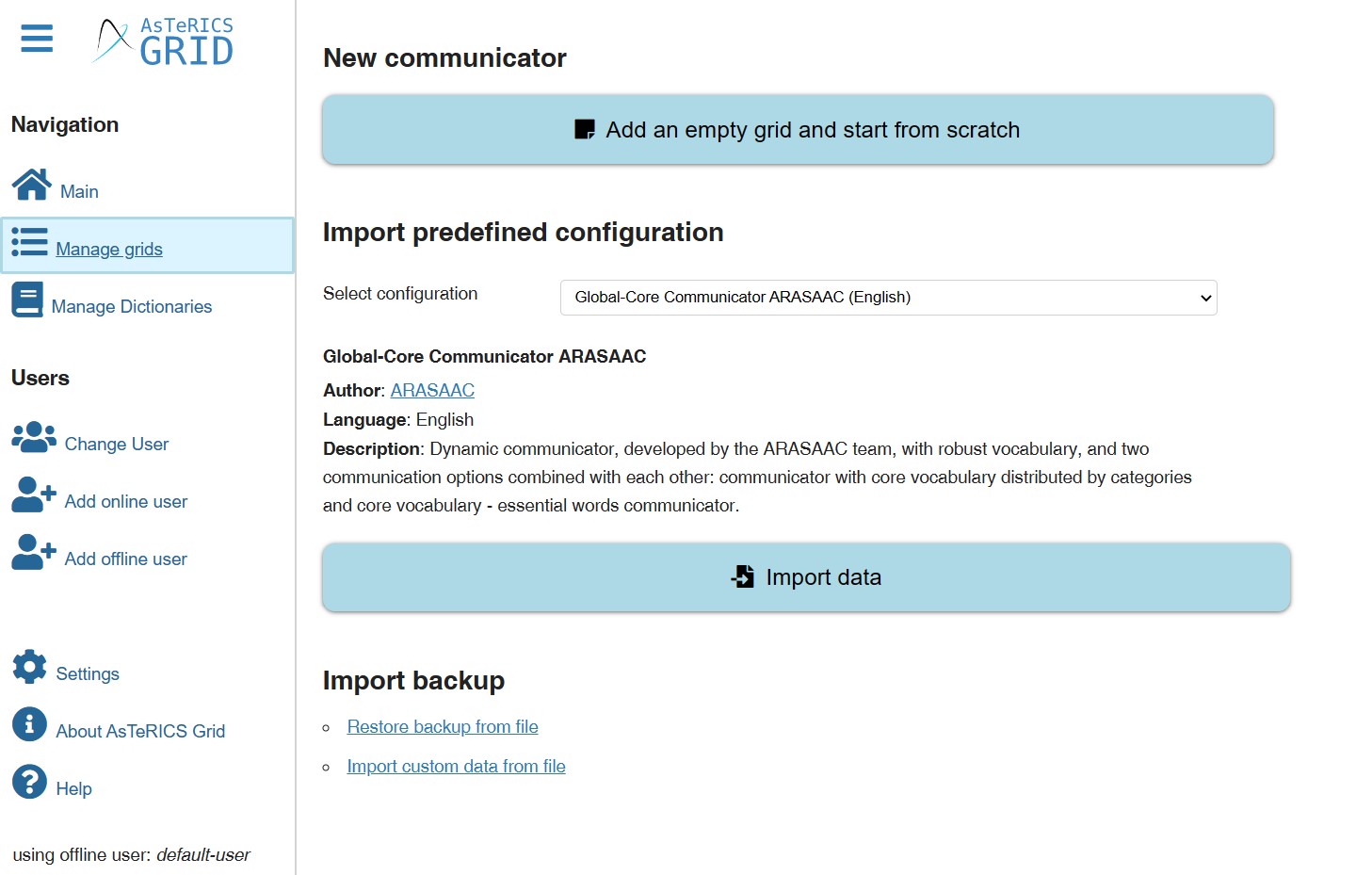1372x875 pixels.
Task: Click the sticky note icon on empty grid button
Action: coord(585,130)
